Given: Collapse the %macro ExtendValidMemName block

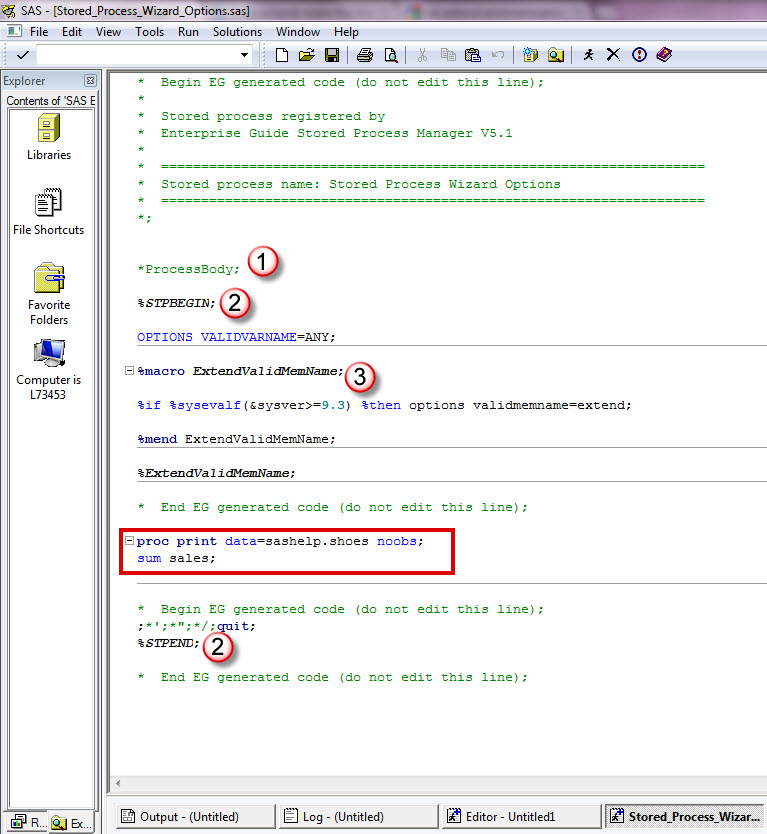Looking at the screenshot, I should click(x=129, y=370).
